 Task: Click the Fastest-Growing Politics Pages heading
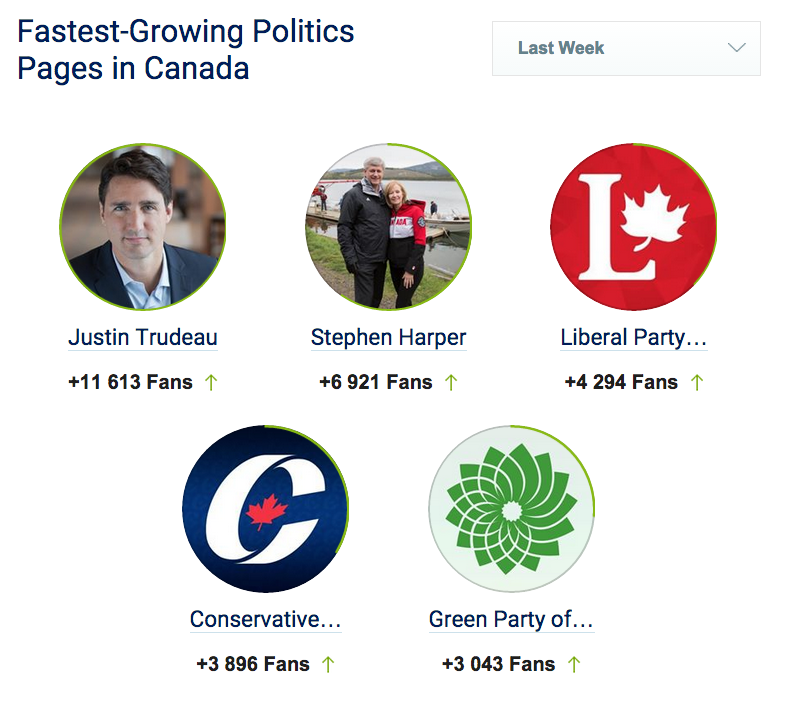186,49
